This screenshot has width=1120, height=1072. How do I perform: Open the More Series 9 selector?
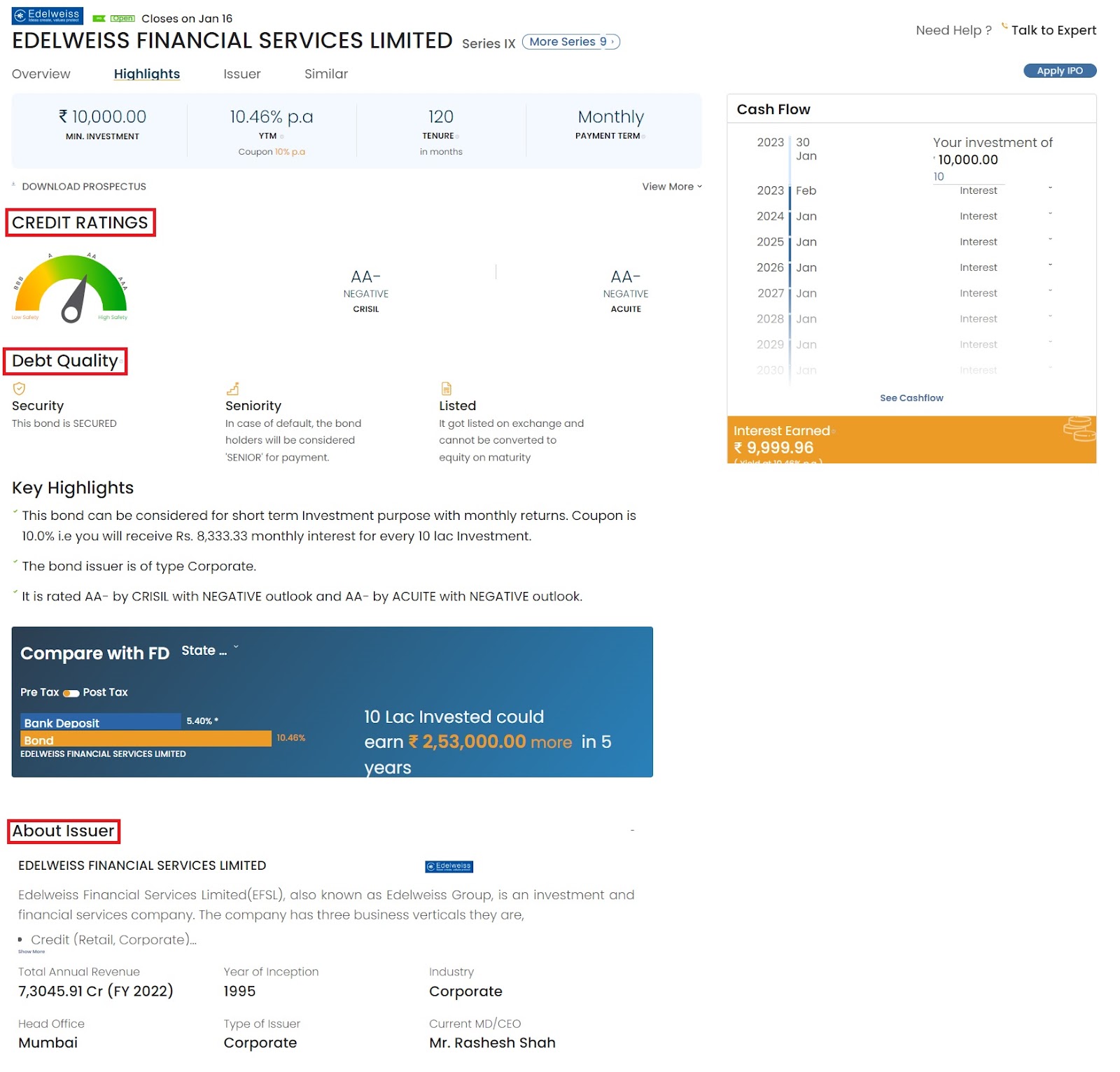pyautogui.click(x=571, y=42)
